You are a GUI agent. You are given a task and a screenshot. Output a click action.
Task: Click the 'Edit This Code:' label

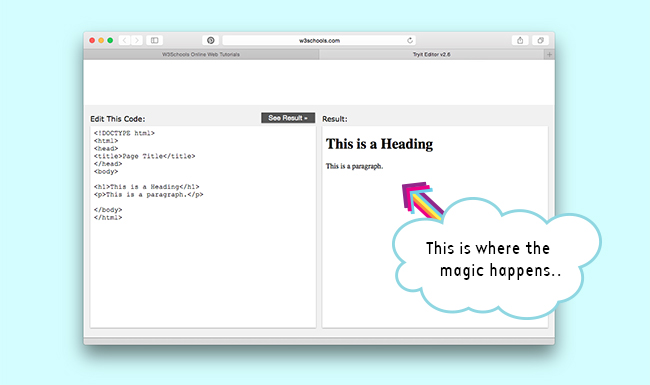[x=118, y=119]
